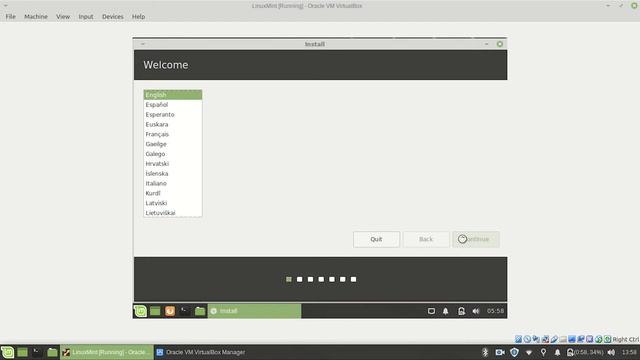
Task: Pick Gaeilge as the install language
Action: pos(173,144)
